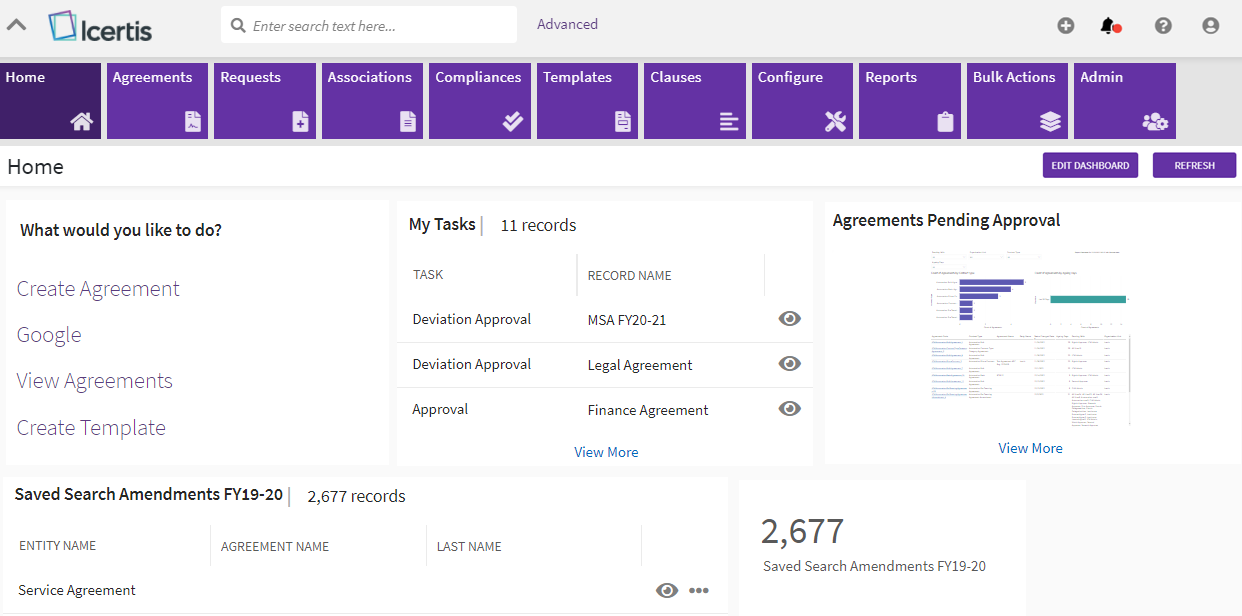Click the Create Agreement link

click(x=98, y=289)
